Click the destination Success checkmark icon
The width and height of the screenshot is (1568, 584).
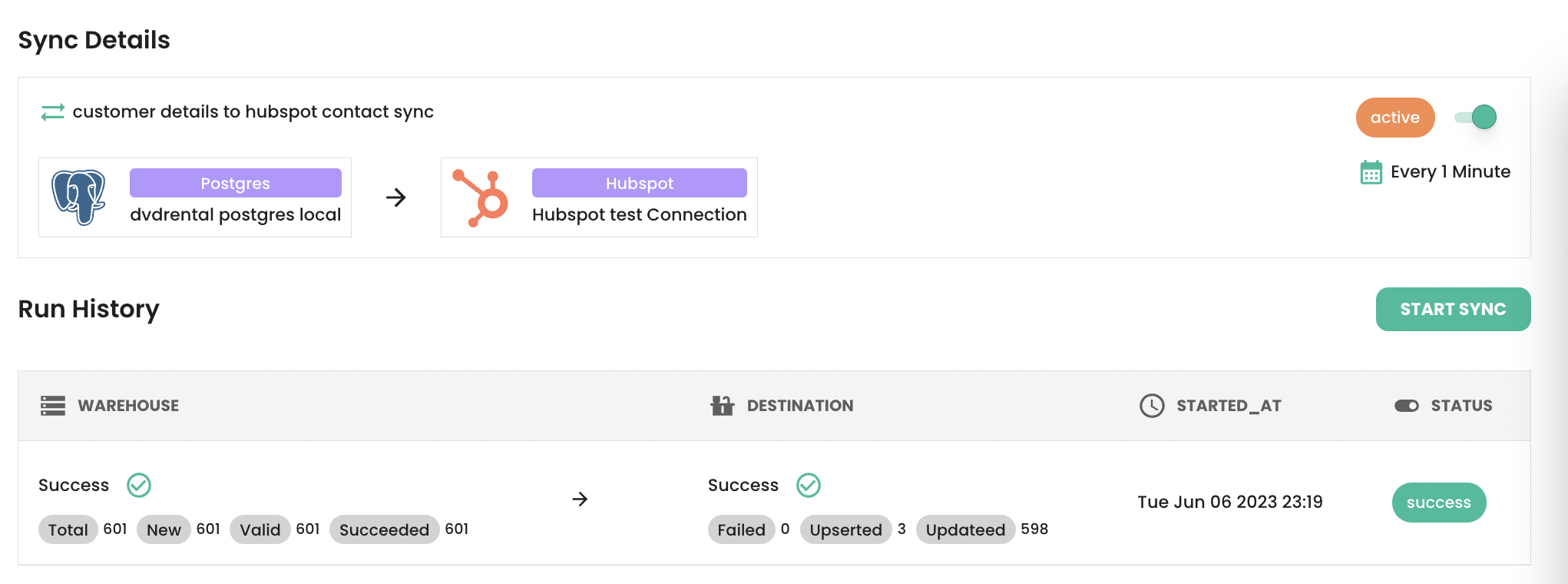(x=809, y=485)
